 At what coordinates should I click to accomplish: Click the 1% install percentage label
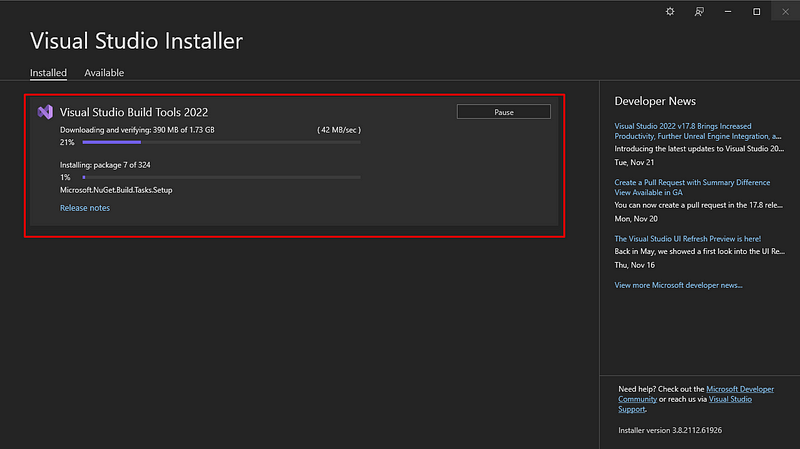click(x=65, y=178)
